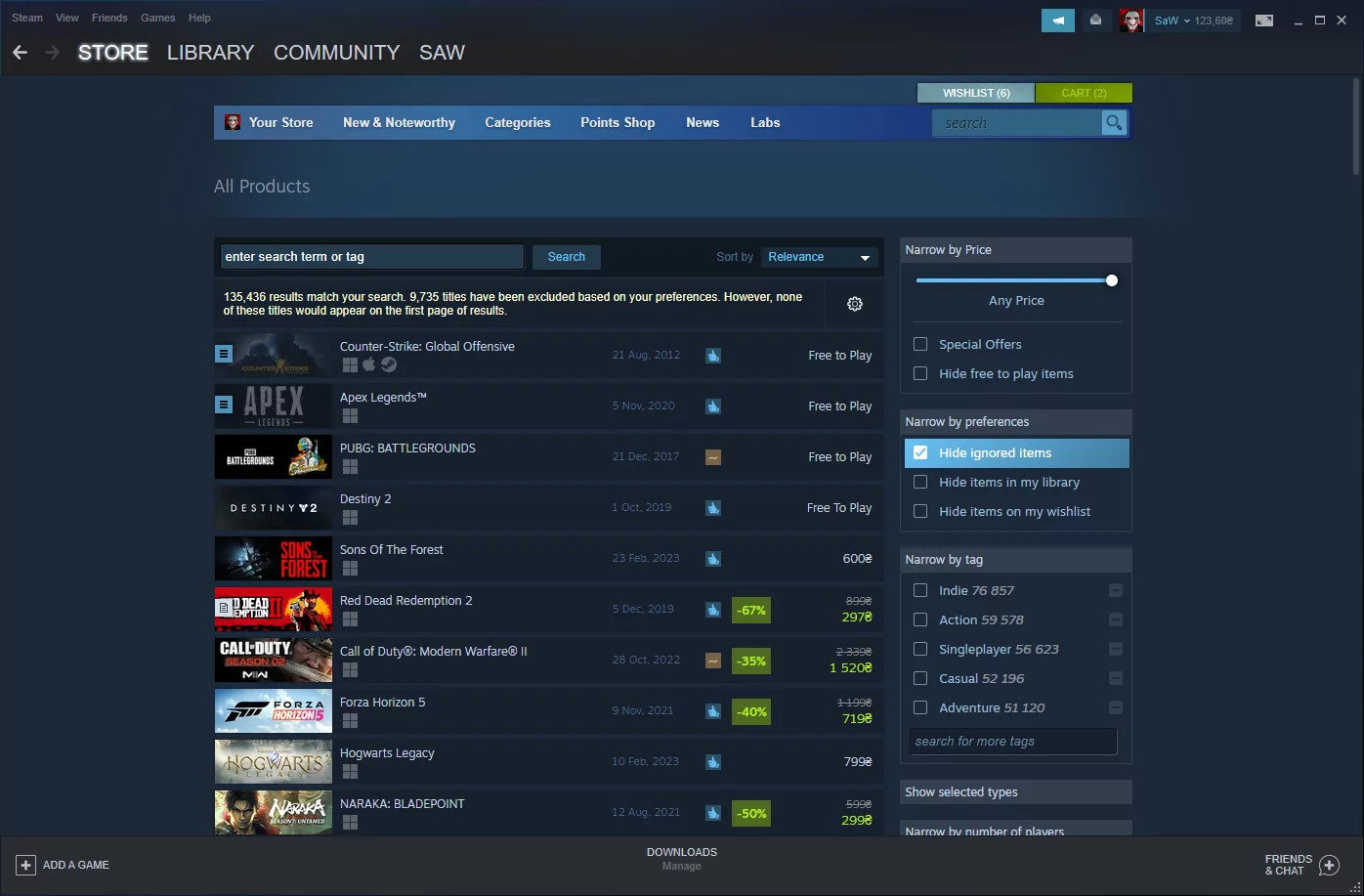Click the Add a Game plus icon
1364x896 pixels.
pyautogui.click(x=26, y=865)
